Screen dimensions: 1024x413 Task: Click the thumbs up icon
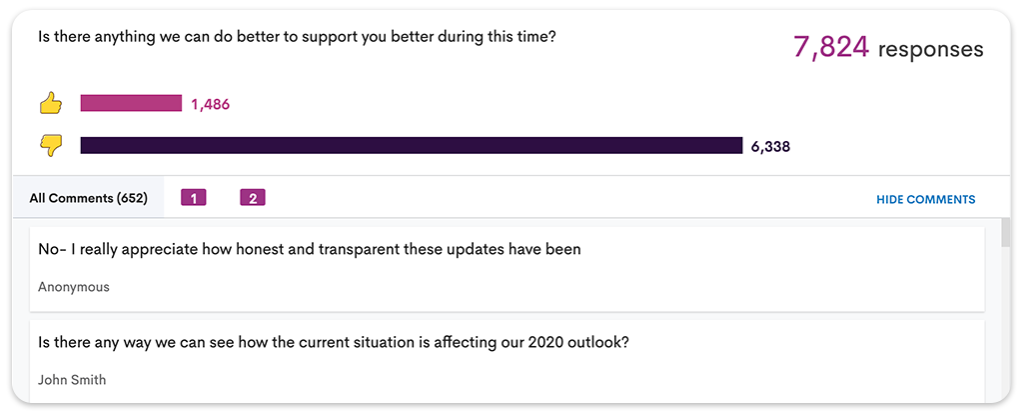point(50,103)
